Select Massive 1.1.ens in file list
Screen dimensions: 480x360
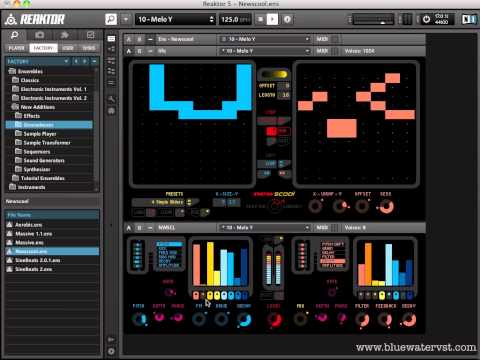click(52, 234)
